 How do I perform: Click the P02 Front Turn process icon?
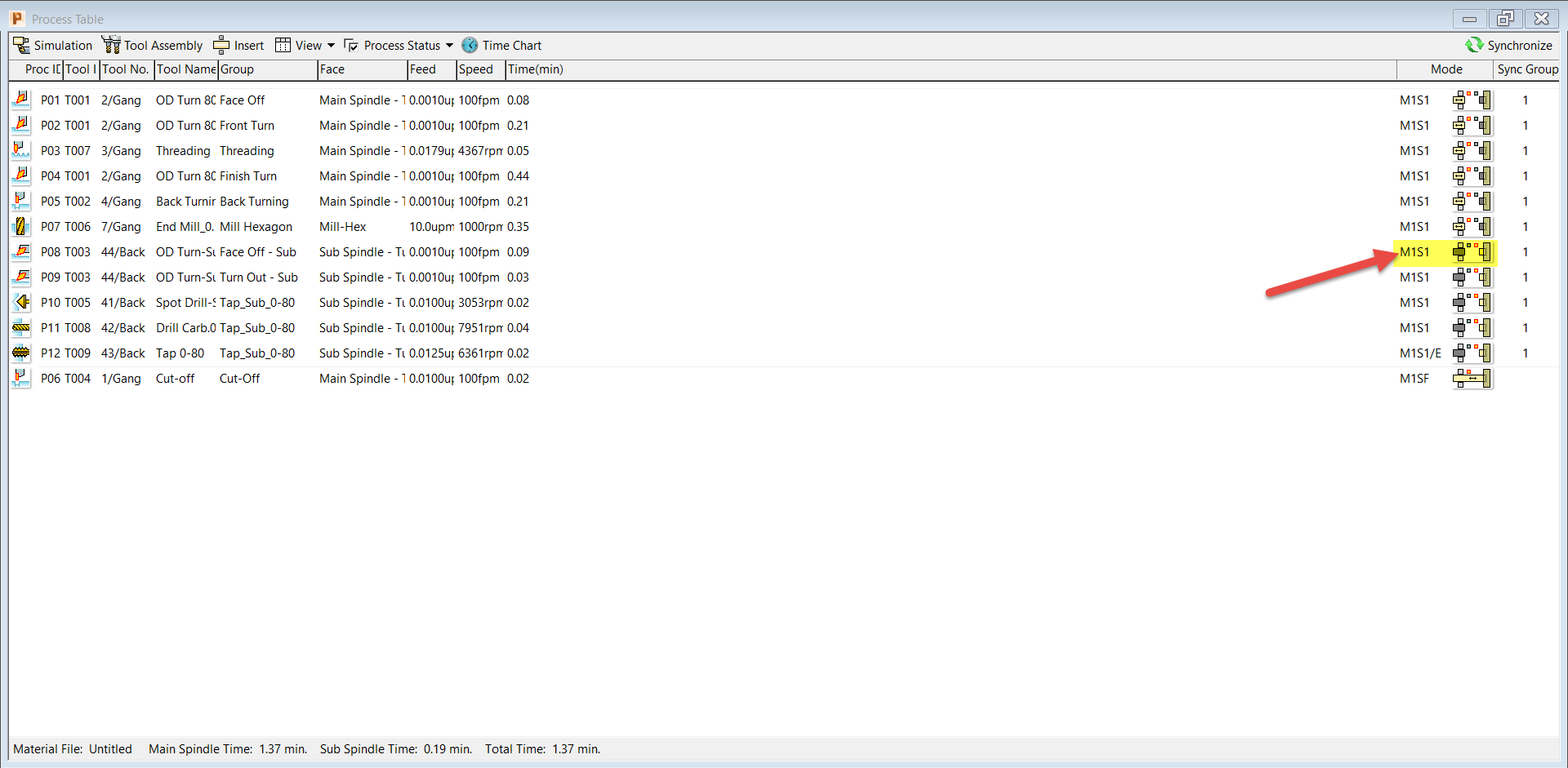tap(21, 125)
